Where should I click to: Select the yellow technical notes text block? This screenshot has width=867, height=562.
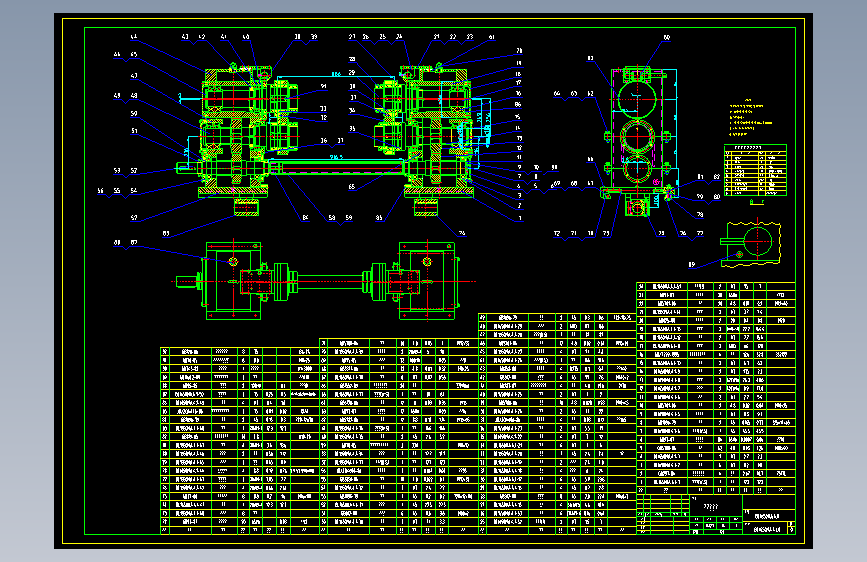(749, 118)
